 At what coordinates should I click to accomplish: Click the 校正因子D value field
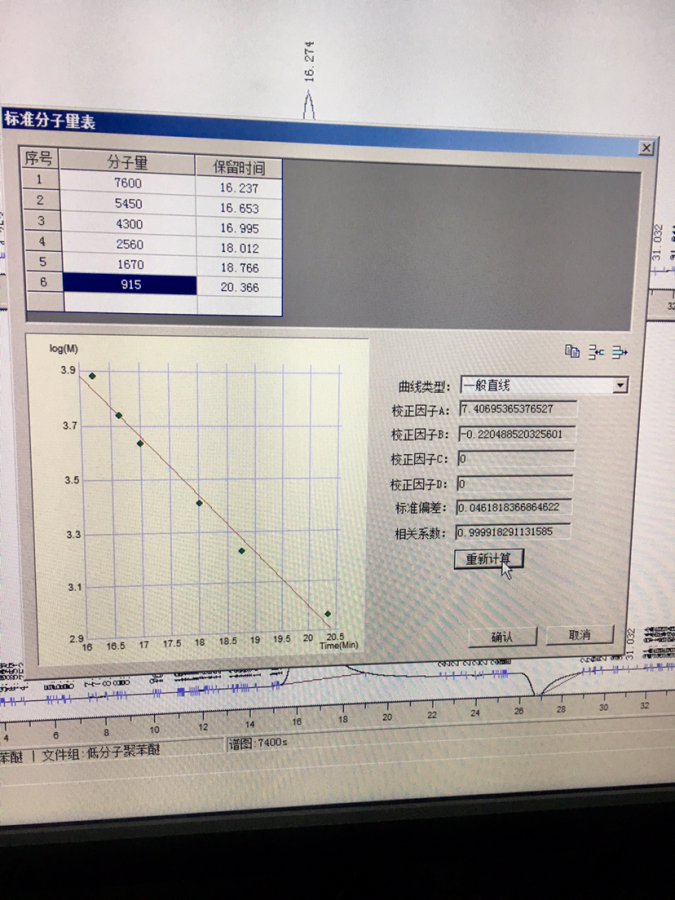[515, 483]
